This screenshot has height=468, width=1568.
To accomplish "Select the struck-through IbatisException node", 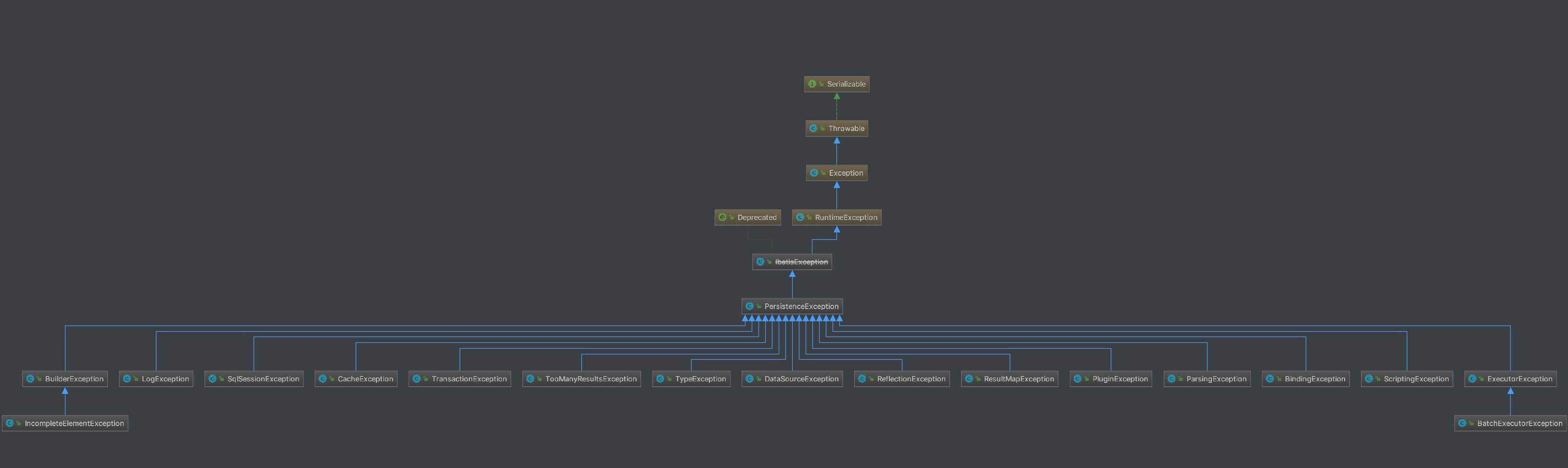I will point(792,262).
